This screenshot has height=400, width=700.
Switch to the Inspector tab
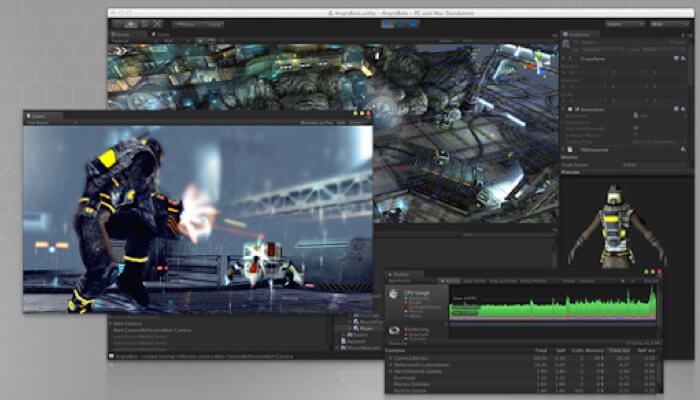[x=580, y=34]
